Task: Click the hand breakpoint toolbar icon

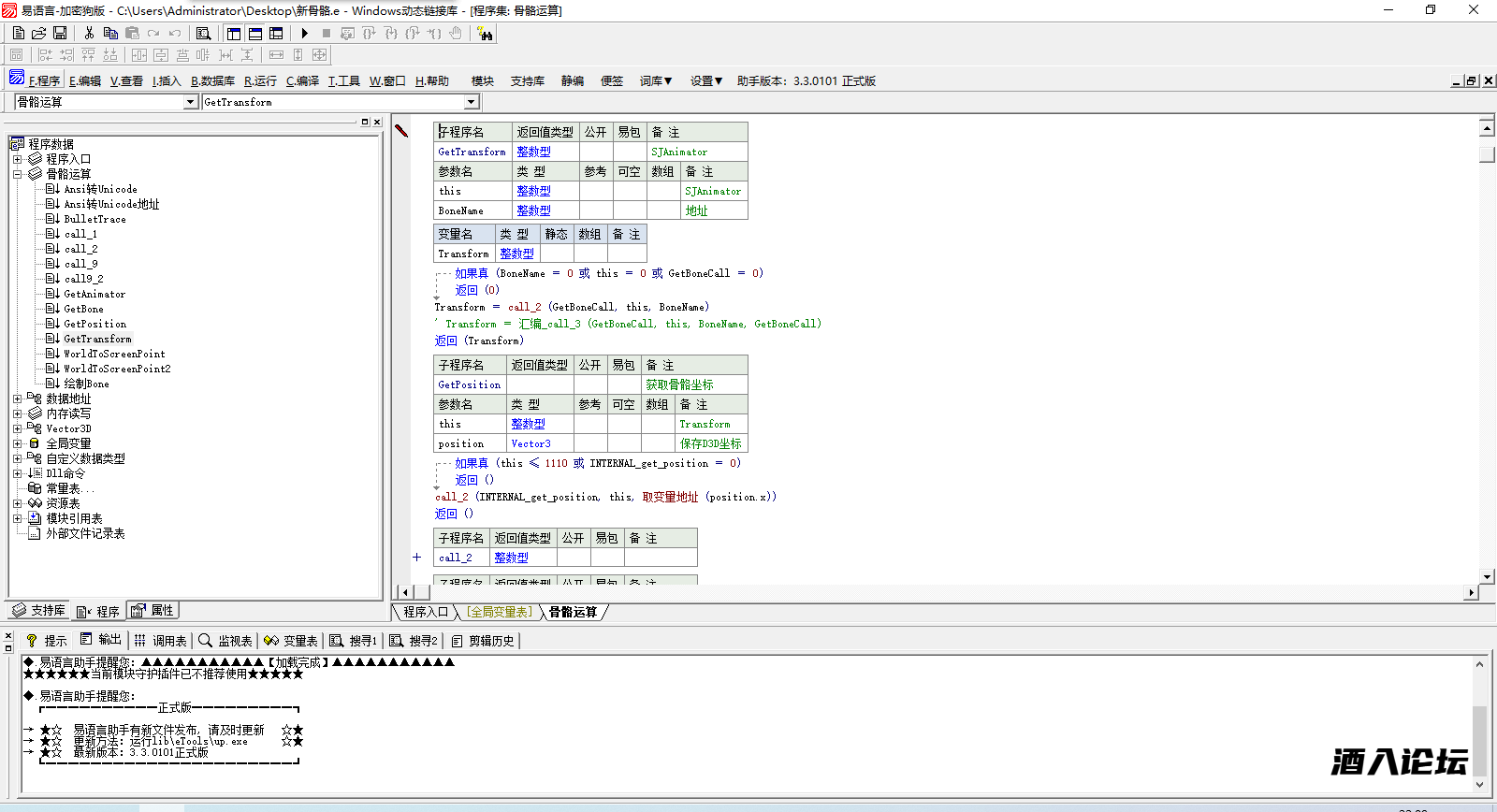Action: [456, 33]
